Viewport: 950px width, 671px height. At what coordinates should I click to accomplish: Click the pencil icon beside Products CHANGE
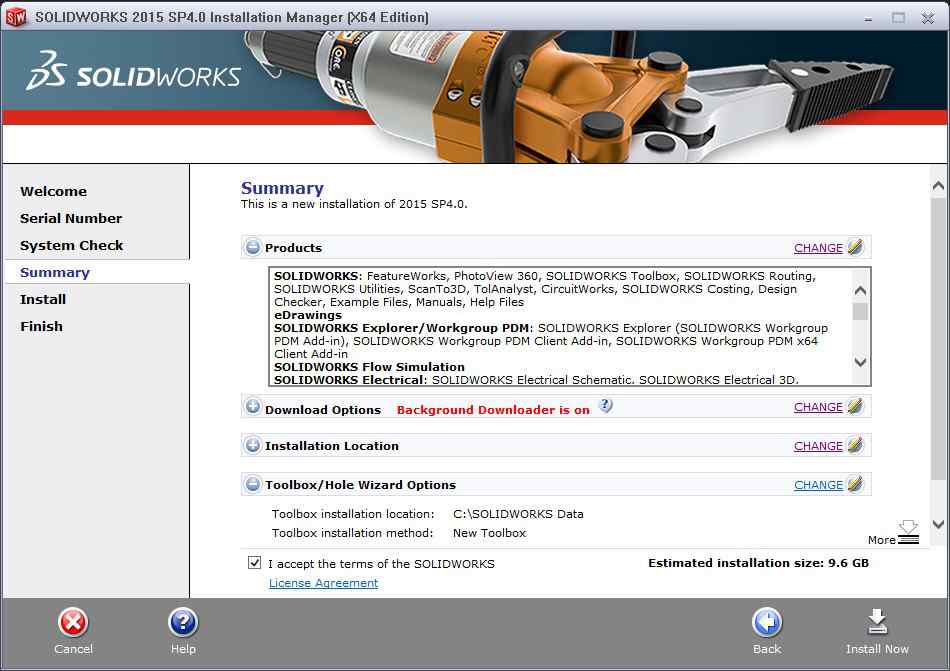855,247
